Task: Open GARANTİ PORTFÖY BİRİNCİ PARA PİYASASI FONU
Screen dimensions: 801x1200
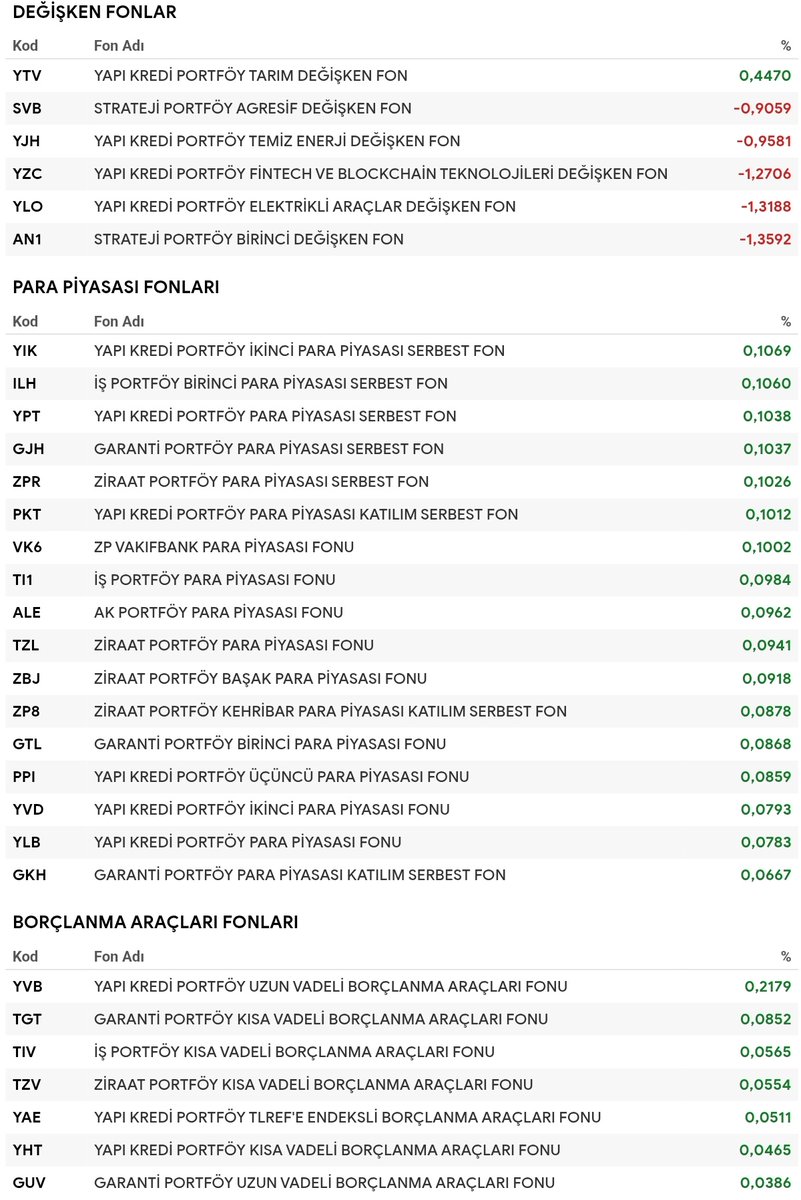Action: [270, 743]
